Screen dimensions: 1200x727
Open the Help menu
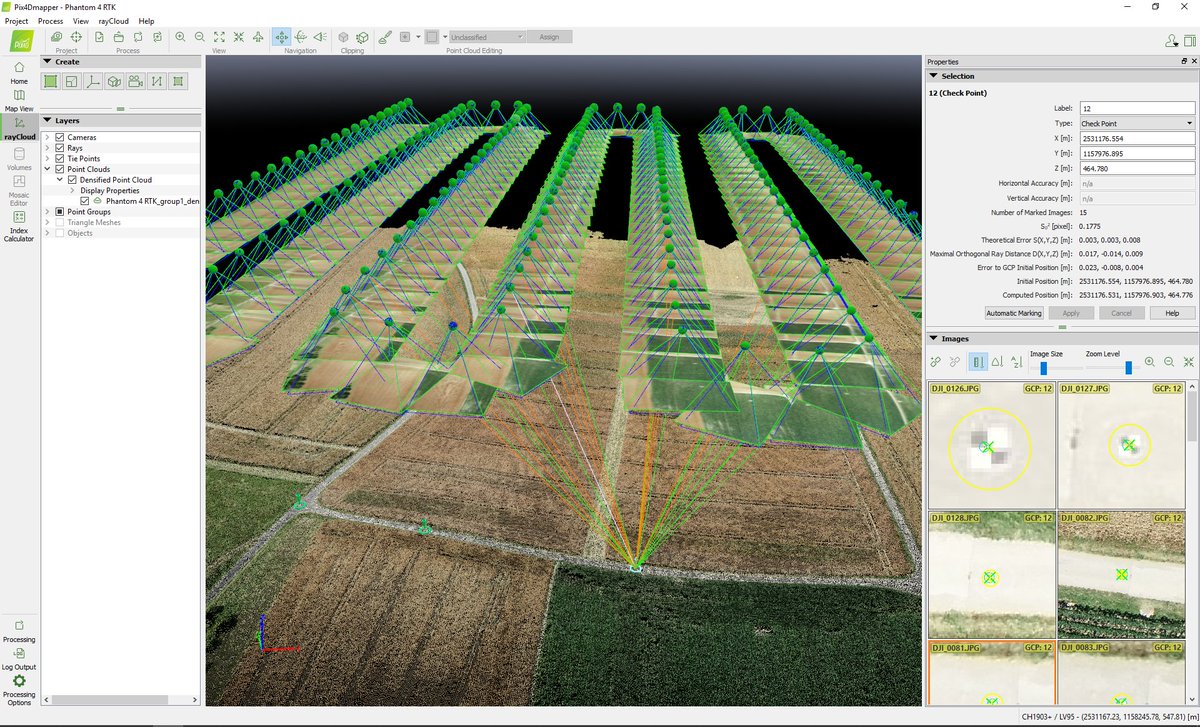[x=147, y=20]
